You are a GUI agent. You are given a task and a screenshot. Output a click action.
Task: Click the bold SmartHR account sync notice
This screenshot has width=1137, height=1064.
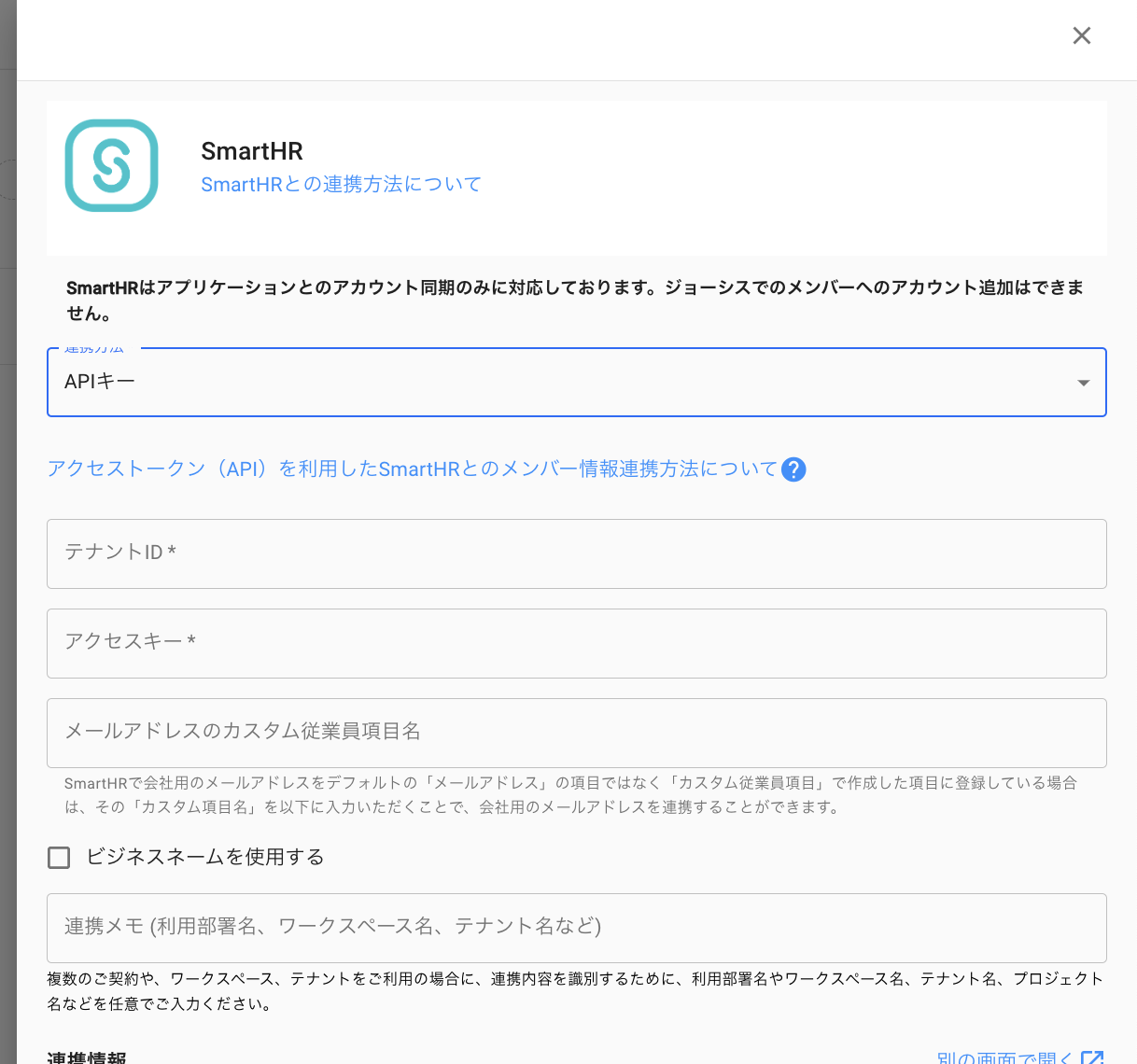point(575,300)
